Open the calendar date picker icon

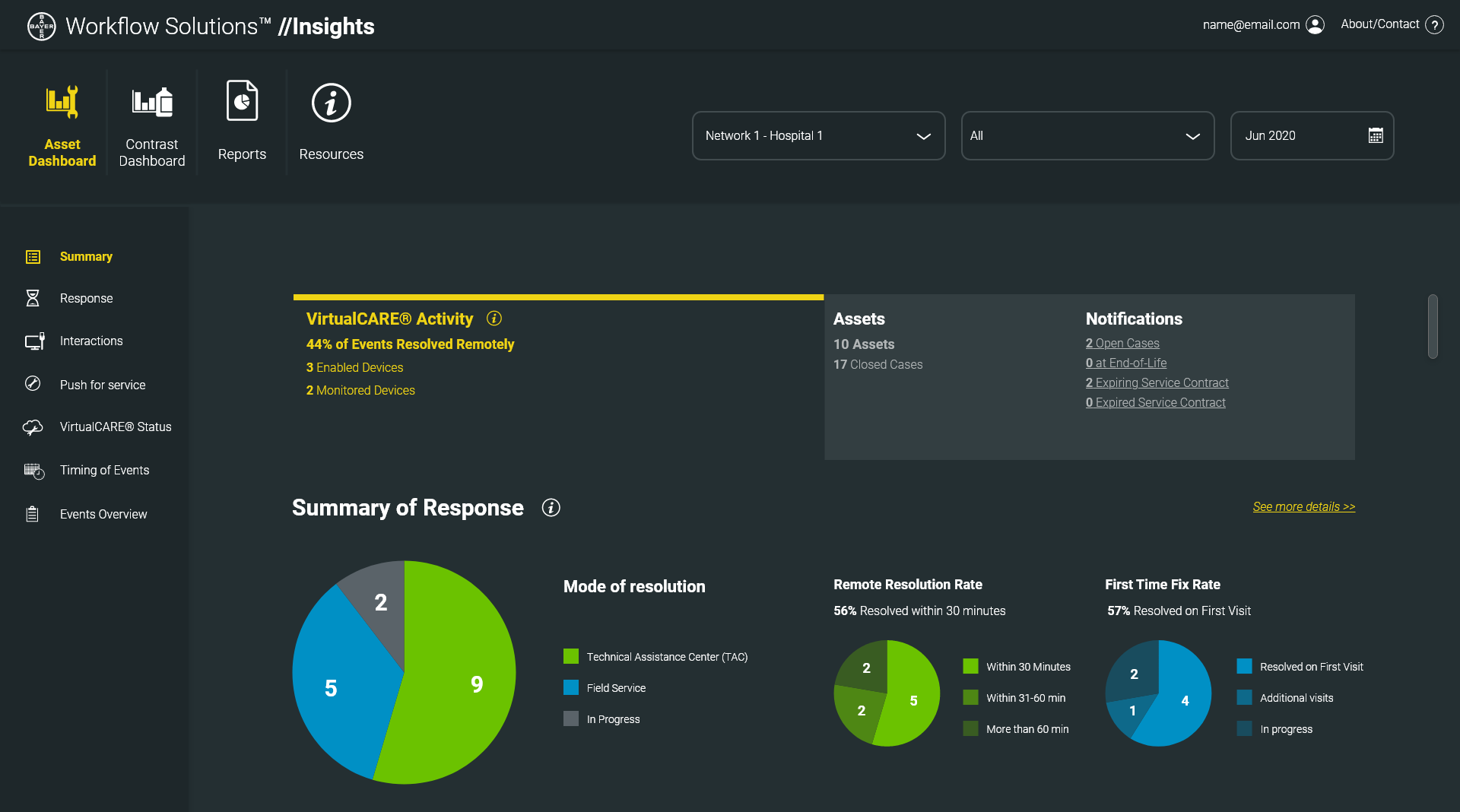tap(1376, 135)
